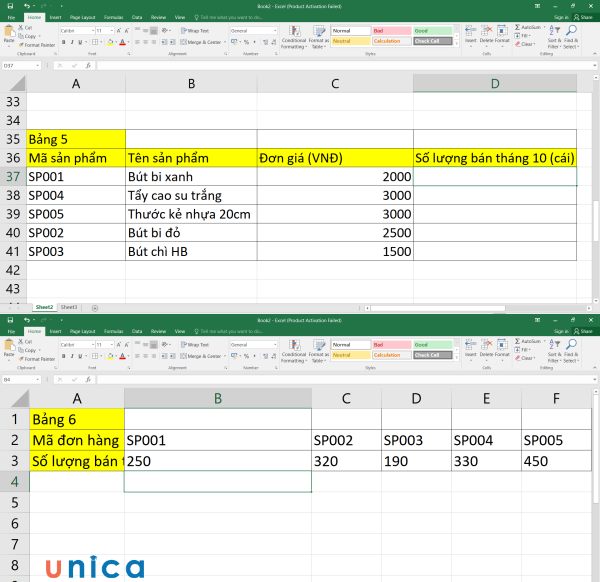The width and height of the screenshot is (600, 582).
Task: Click Share in the Bảng 5 window
Action: pyautogui.click(x=583, y=18)
